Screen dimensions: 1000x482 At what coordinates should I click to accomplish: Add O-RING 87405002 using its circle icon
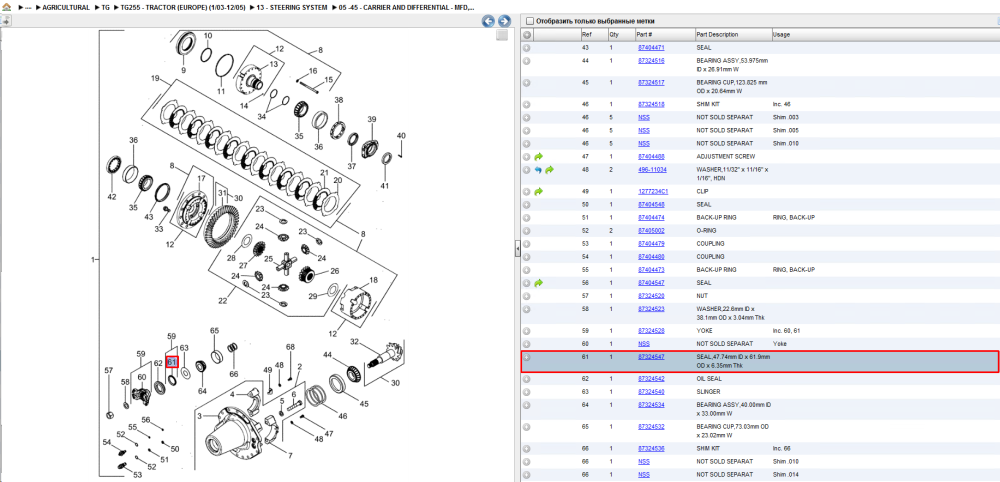[x=527, y=230]
